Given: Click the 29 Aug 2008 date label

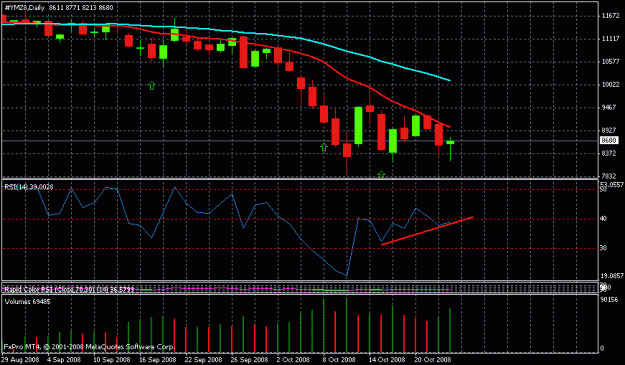Looking at the screenshot, I should click(x=20, y=359).
